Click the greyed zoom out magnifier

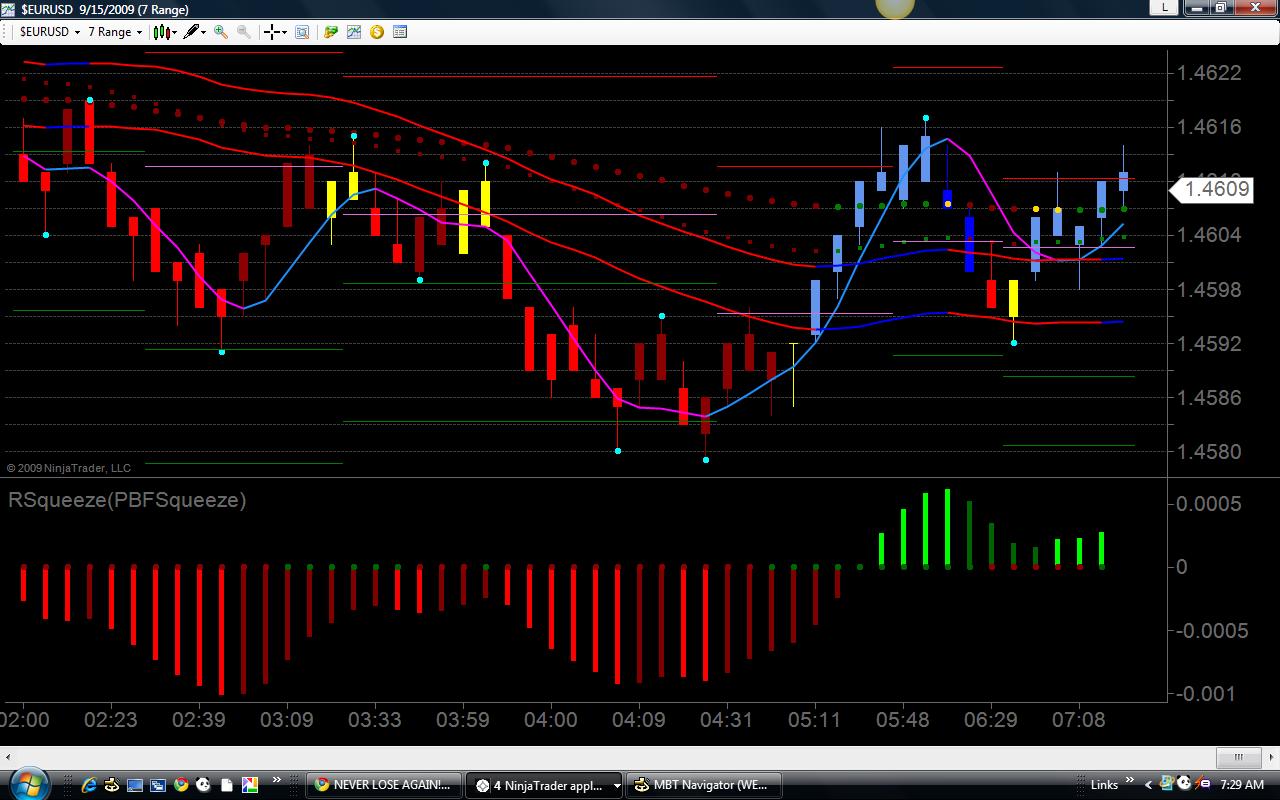243,32
